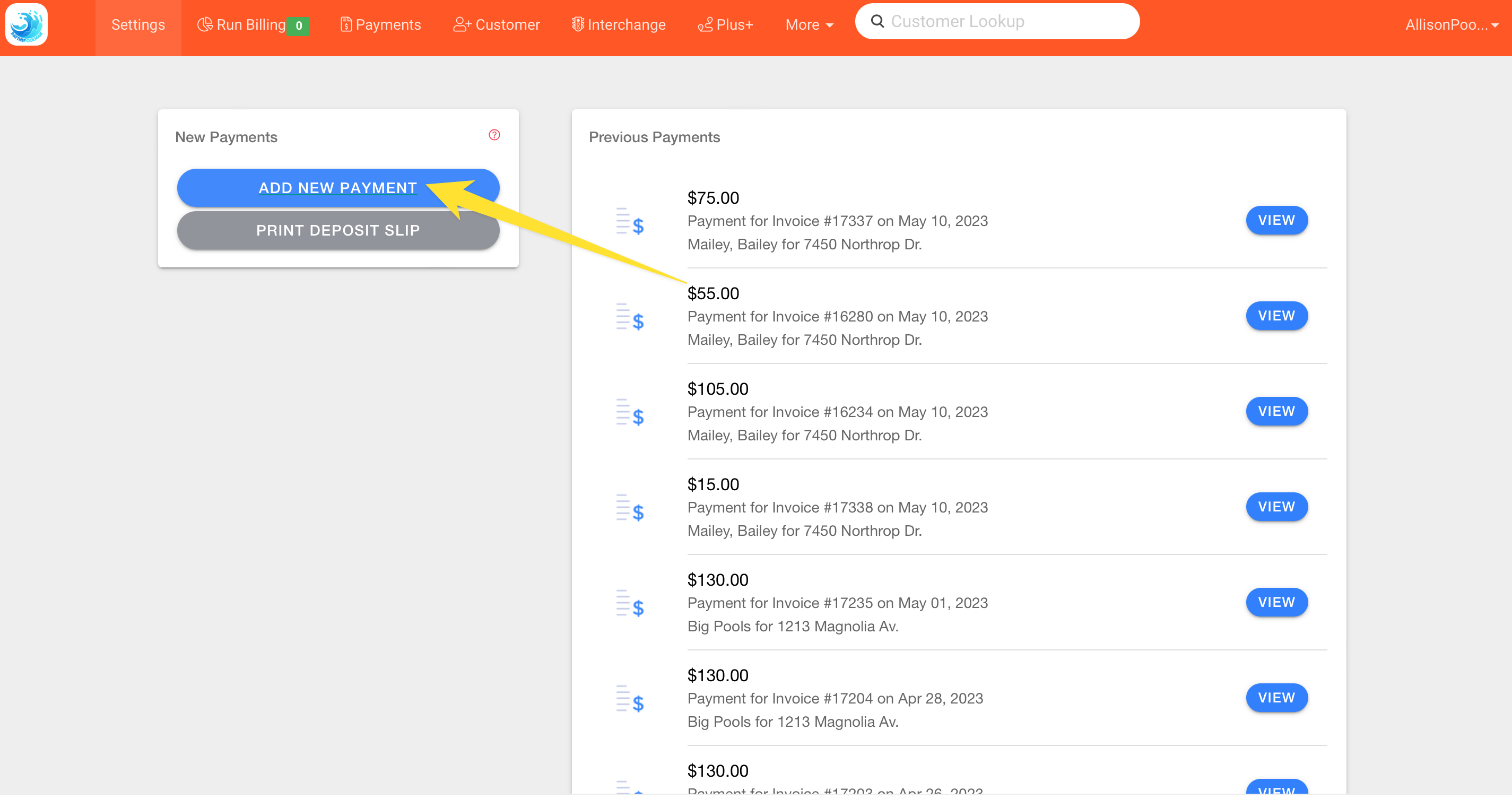Click payment icon for Invoice #17235
The width and height of the screenshot is (1512, 799).
point(630,604)
